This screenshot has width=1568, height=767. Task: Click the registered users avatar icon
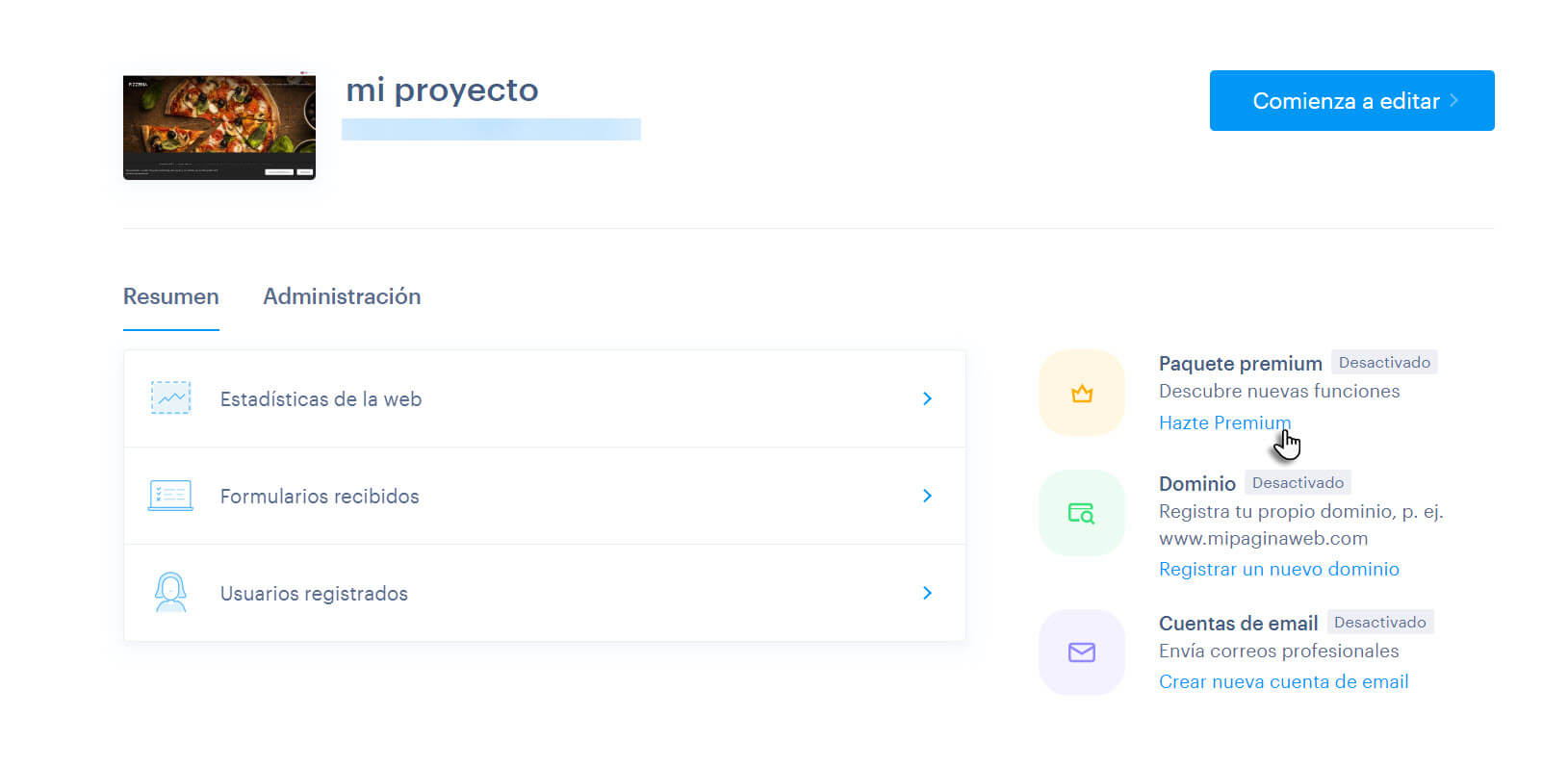[x=170, y=593]
